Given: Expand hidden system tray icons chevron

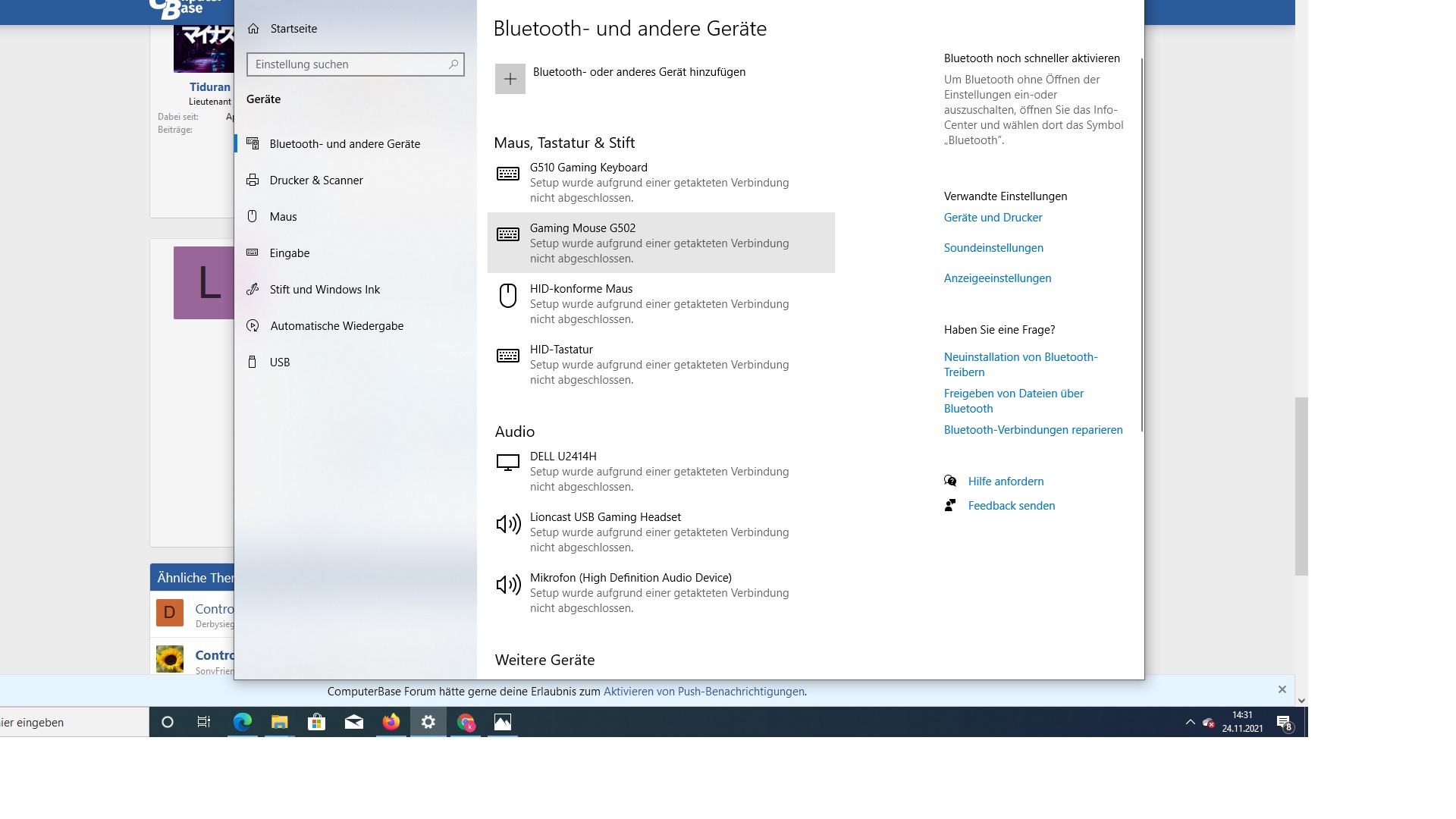Looking at the screenshot, I should coord(1190,722).
